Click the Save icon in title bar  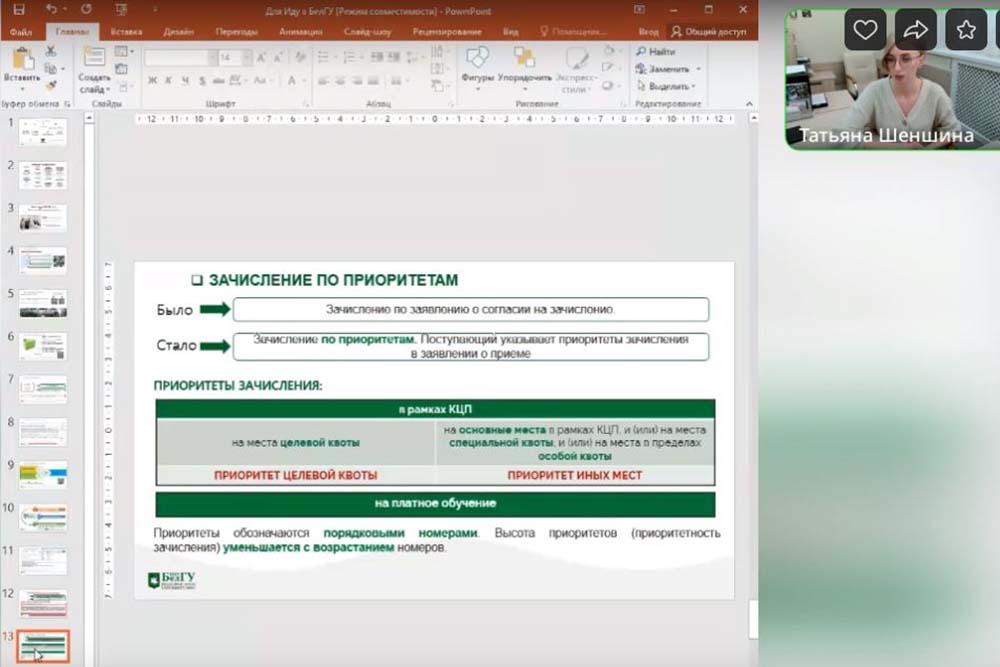coord(18,9)
